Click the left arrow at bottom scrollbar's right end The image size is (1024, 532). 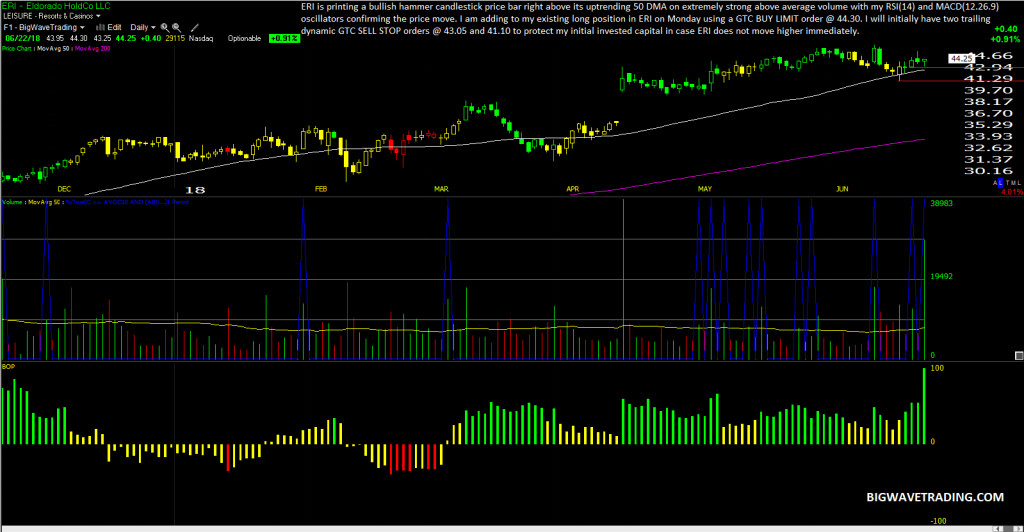coord(997,528)
